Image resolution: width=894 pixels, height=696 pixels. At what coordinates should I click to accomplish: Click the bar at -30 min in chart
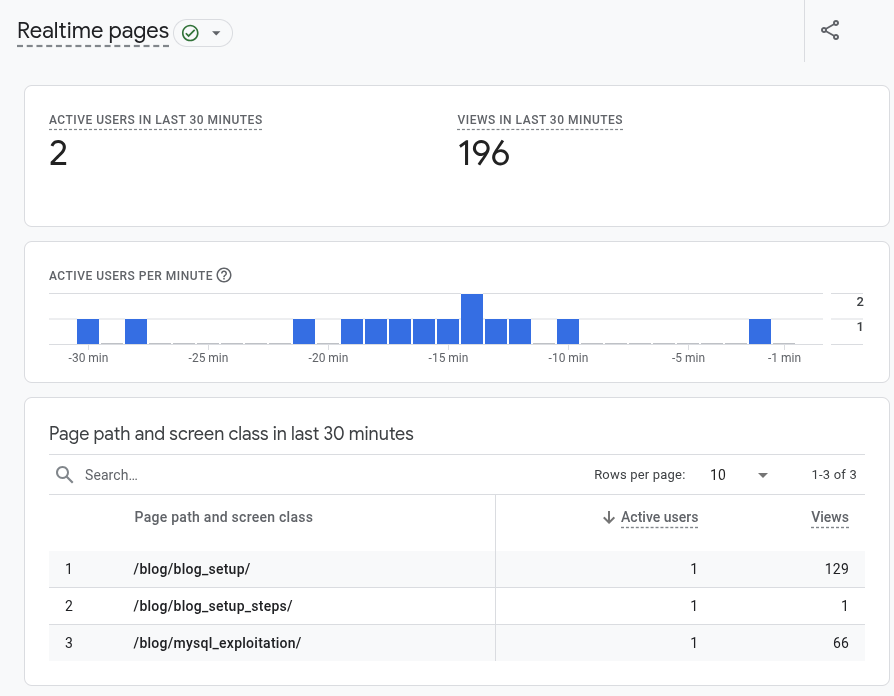tap(88, 332)
